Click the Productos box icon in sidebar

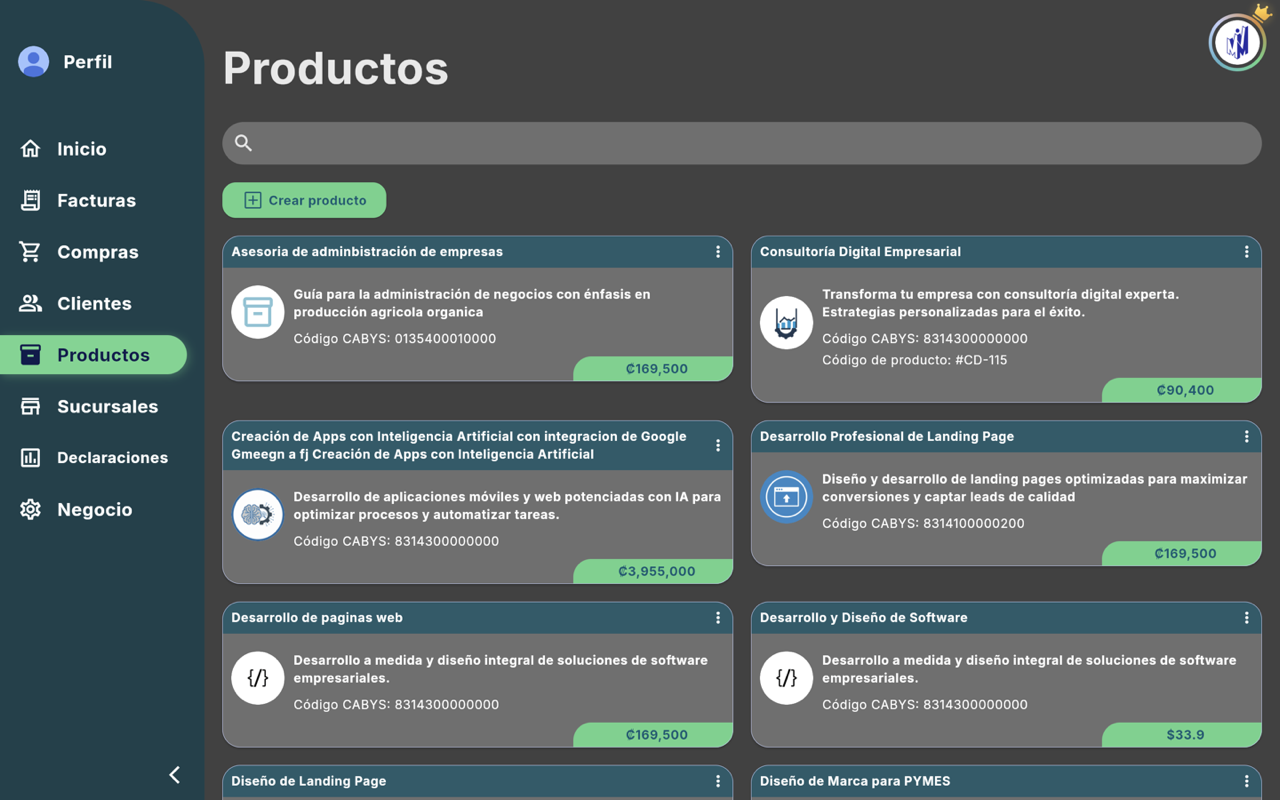point(31,355)
